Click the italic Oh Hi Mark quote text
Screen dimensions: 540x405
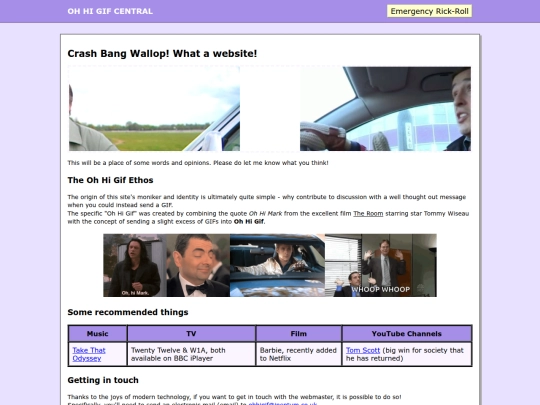coord(265,214)
